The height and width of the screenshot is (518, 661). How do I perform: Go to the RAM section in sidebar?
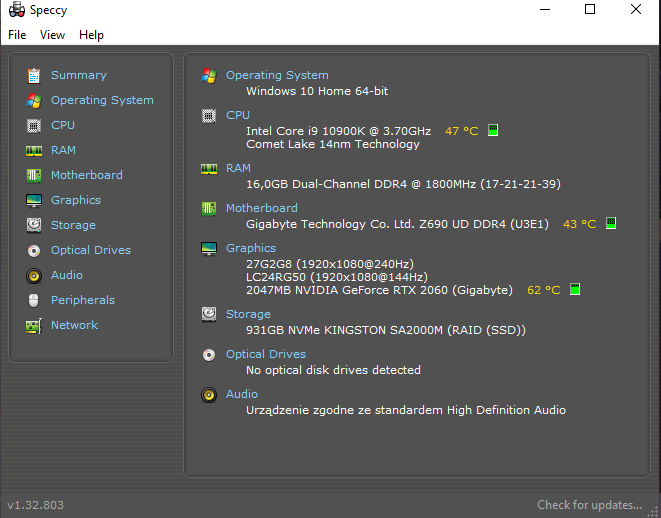click(x=63, y=150)
